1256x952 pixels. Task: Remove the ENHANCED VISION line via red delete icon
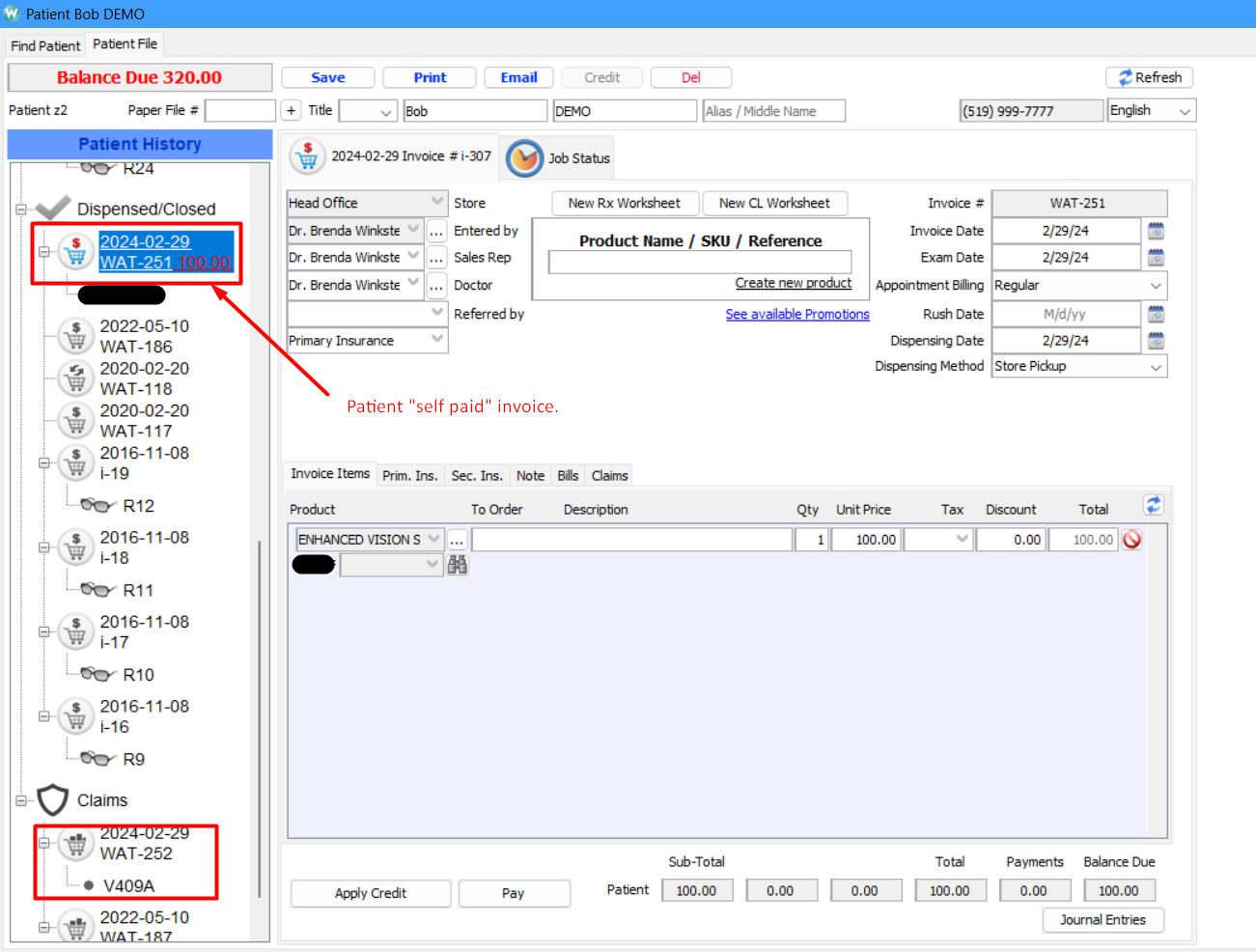[1131, 539]
